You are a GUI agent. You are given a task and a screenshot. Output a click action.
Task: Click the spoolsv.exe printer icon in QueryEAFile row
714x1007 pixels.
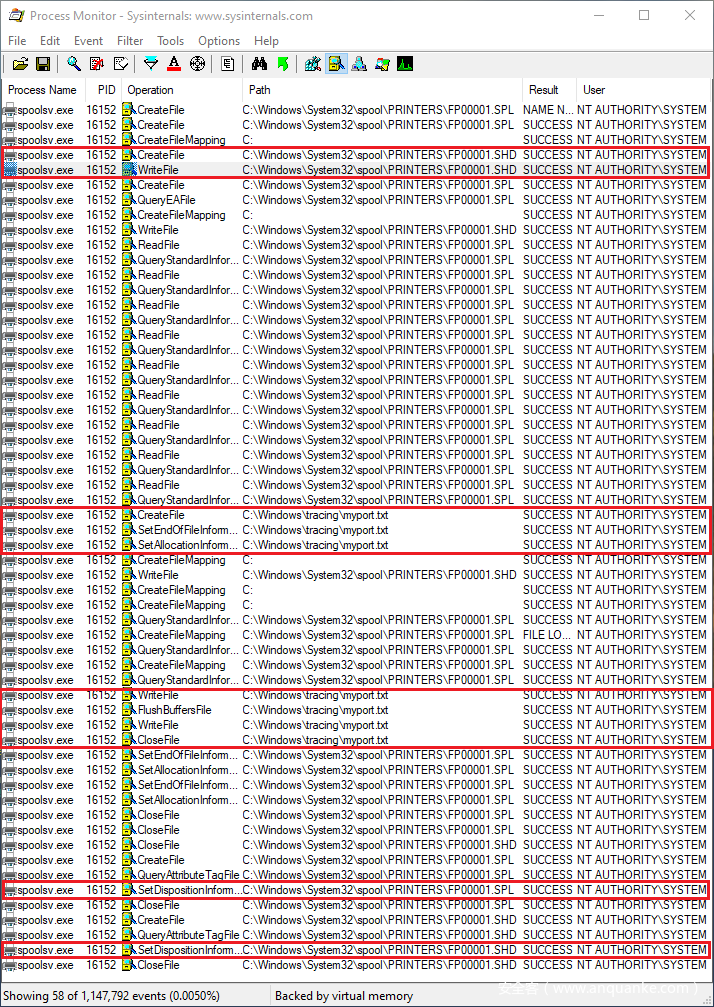click(10, 200)
